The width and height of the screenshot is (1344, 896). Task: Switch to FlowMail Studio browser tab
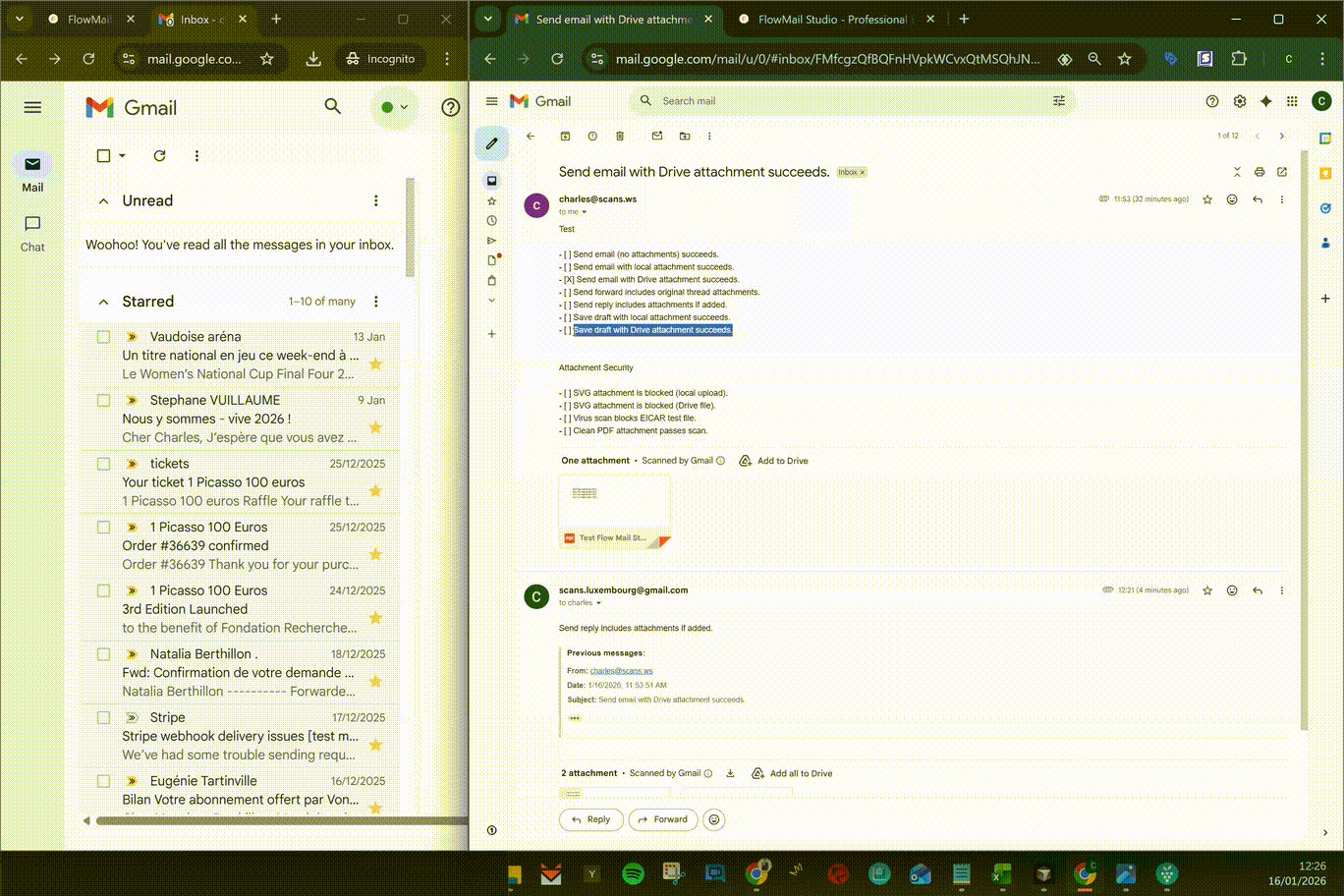tap(831, 19)
